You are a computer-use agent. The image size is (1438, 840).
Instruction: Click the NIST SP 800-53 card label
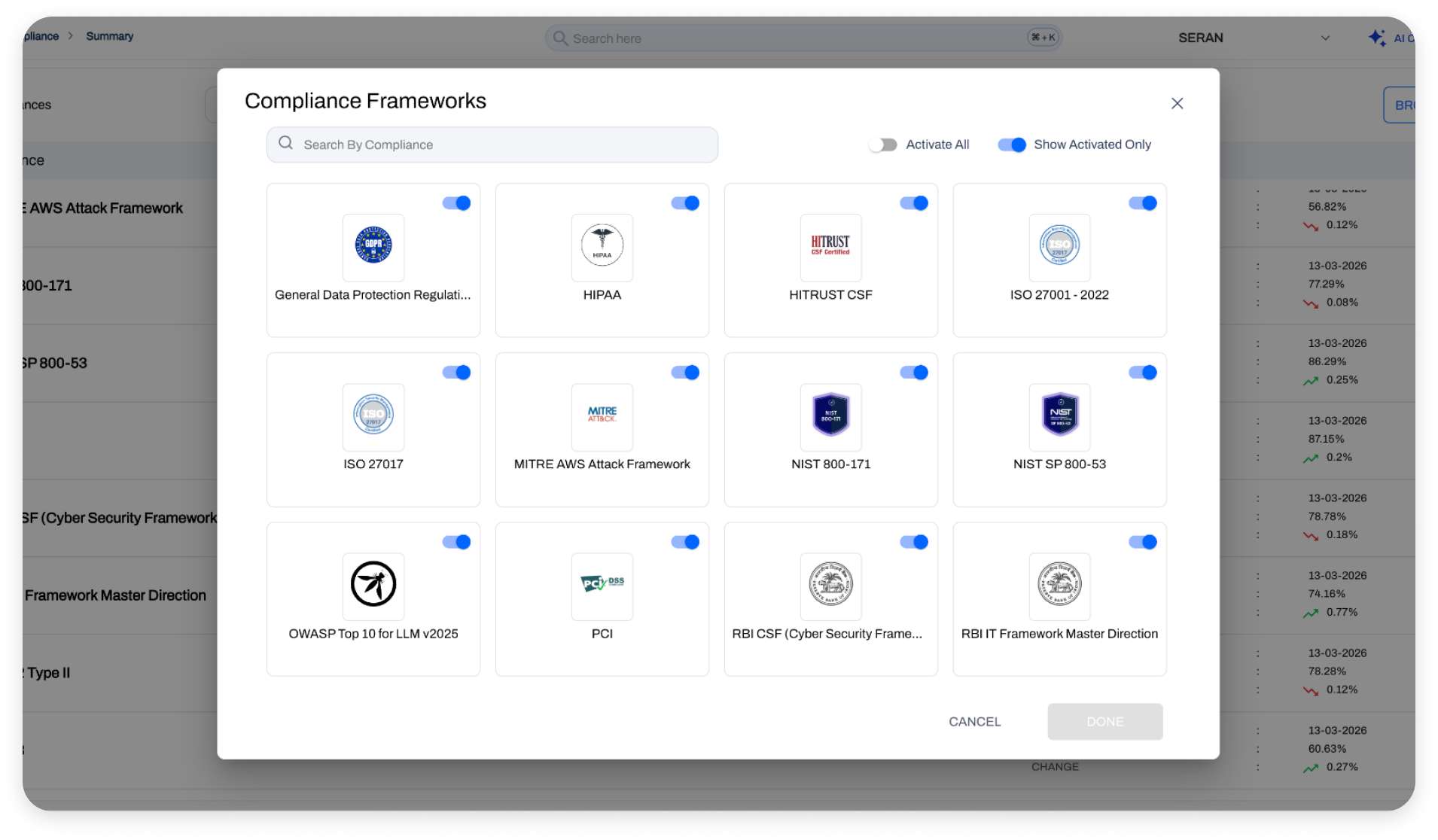click(1059, 464)
